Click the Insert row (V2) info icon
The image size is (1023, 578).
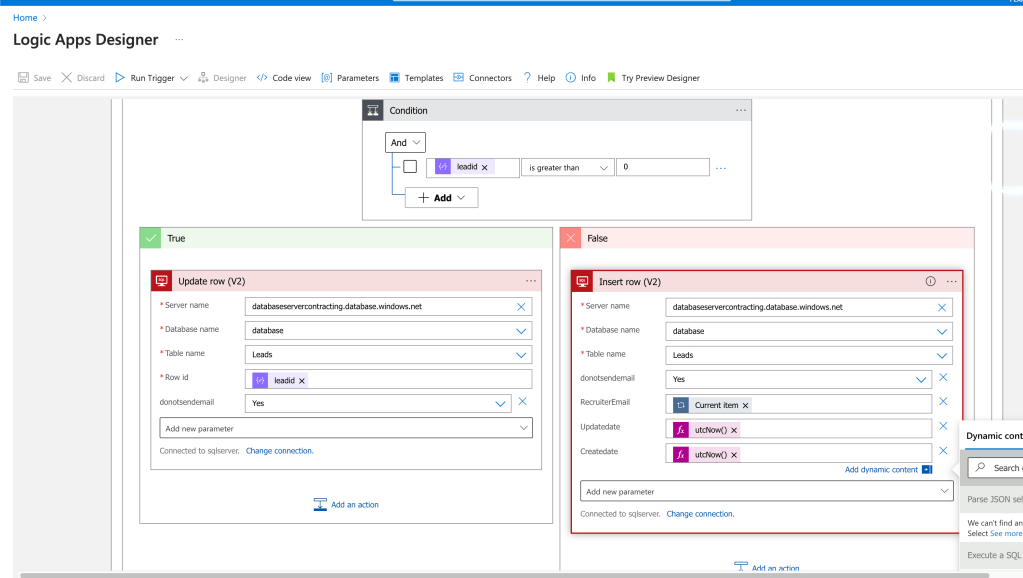coord(930,281)
